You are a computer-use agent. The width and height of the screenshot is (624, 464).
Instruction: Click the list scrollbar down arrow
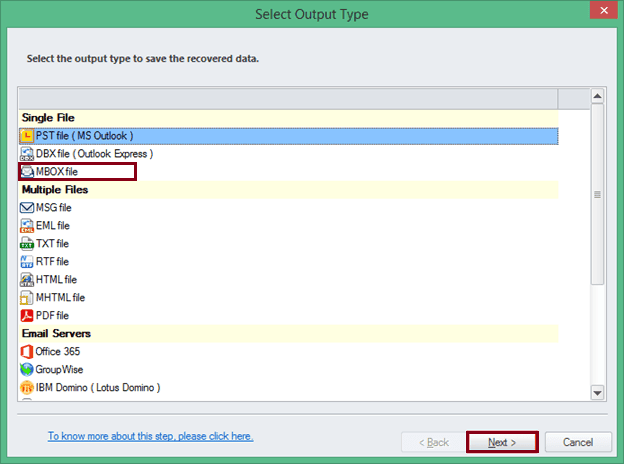[x=597, y=393]
